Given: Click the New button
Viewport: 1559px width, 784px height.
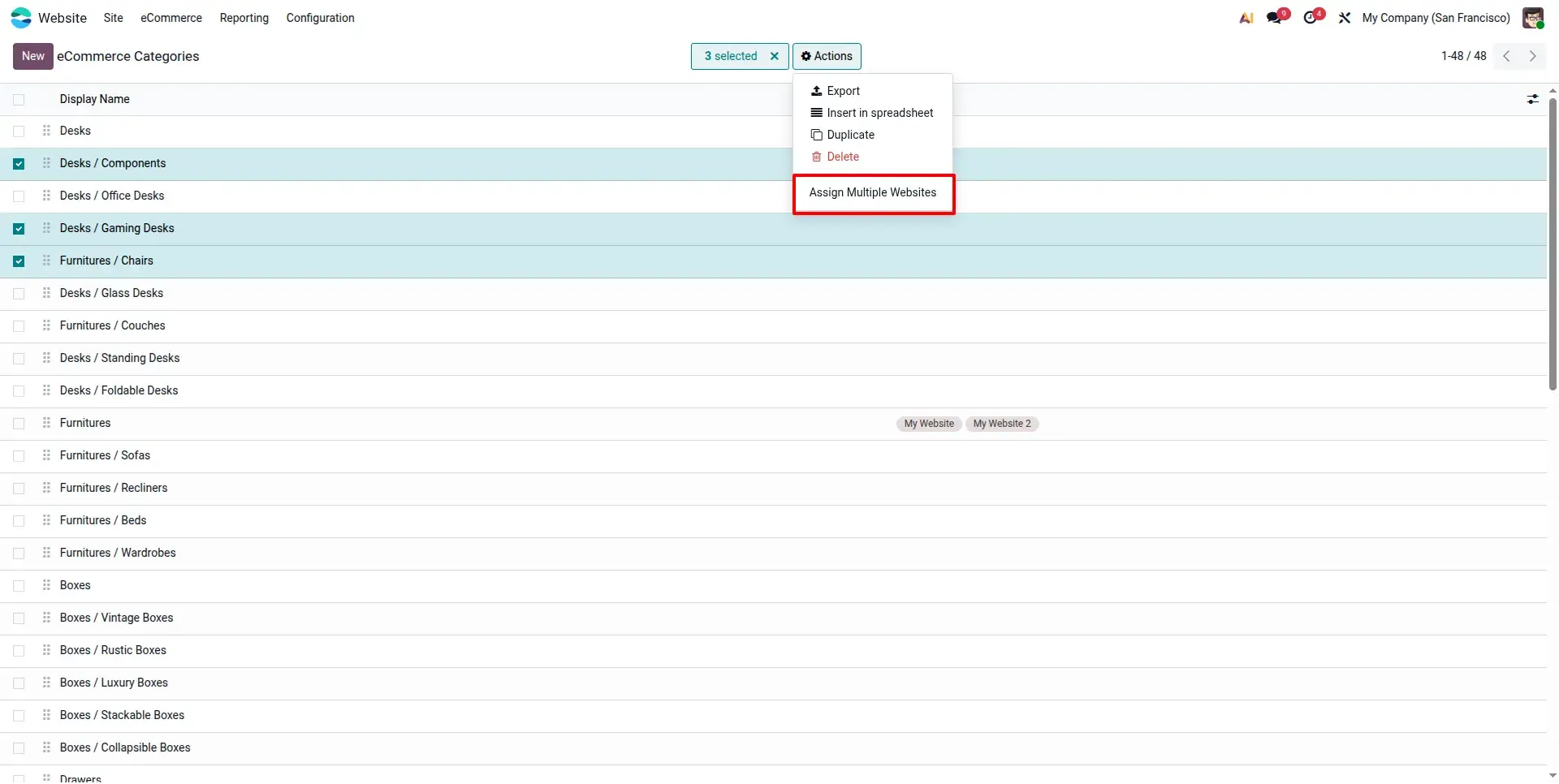Looking at the screenshot, I should [x=33, y=56].
